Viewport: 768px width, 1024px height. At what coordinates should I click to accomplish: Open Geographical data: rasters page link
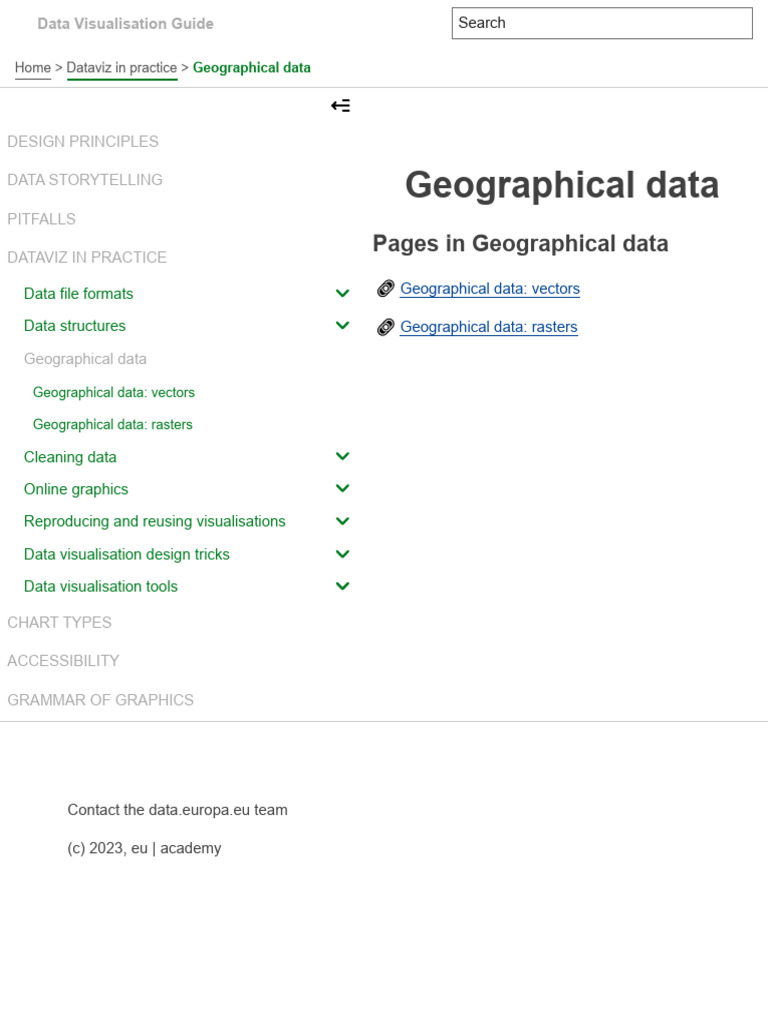[x=488, y=327]
